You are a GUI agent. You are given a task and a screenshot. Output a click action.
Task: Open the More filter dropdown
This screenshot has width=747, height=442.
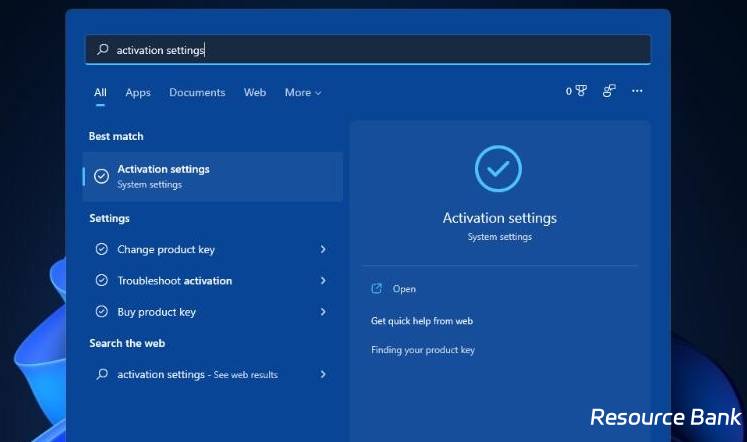(x=303, y=92)
